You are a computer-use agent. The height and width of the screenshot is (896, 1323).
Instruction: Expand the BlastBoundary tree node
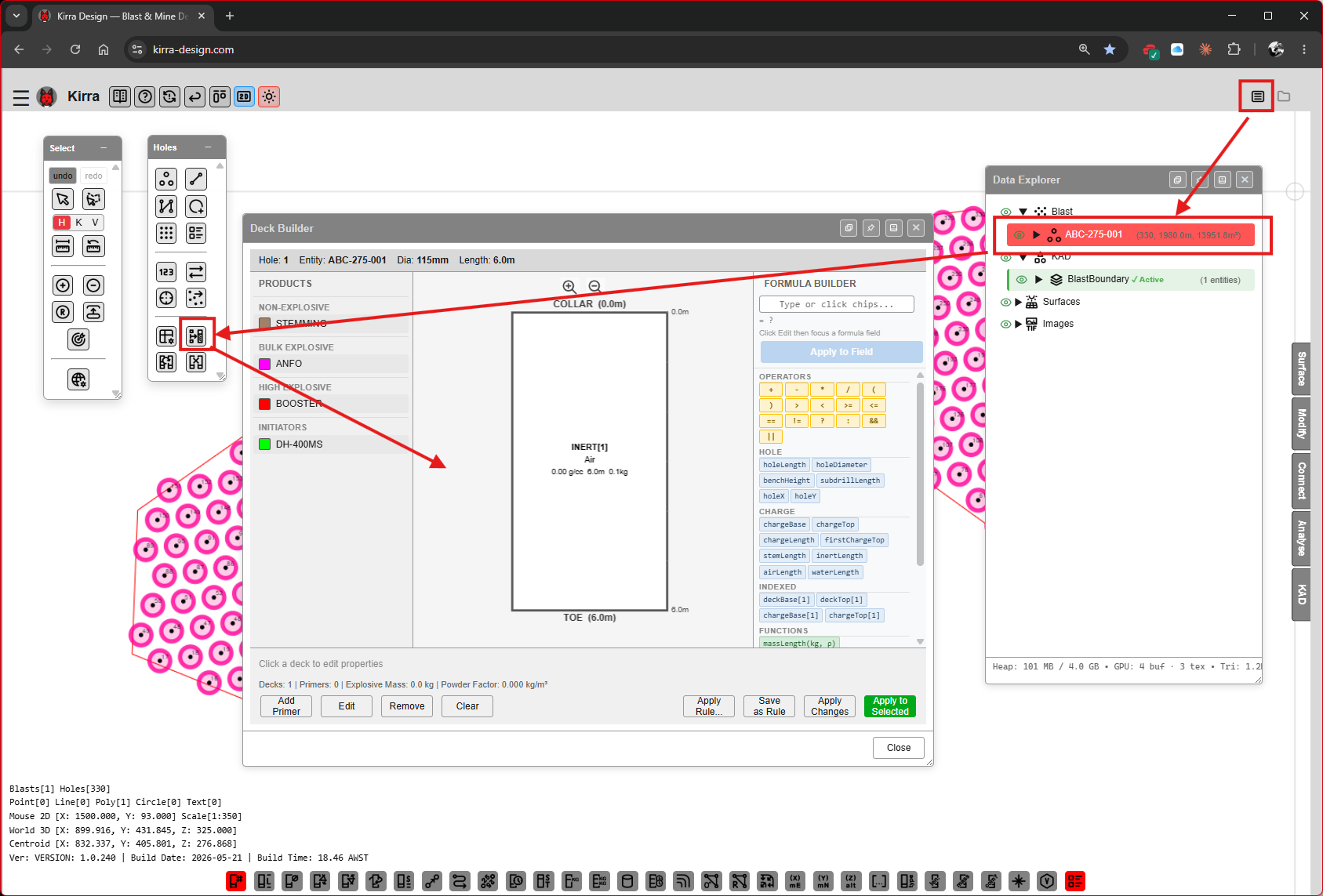pos(1038,279)
